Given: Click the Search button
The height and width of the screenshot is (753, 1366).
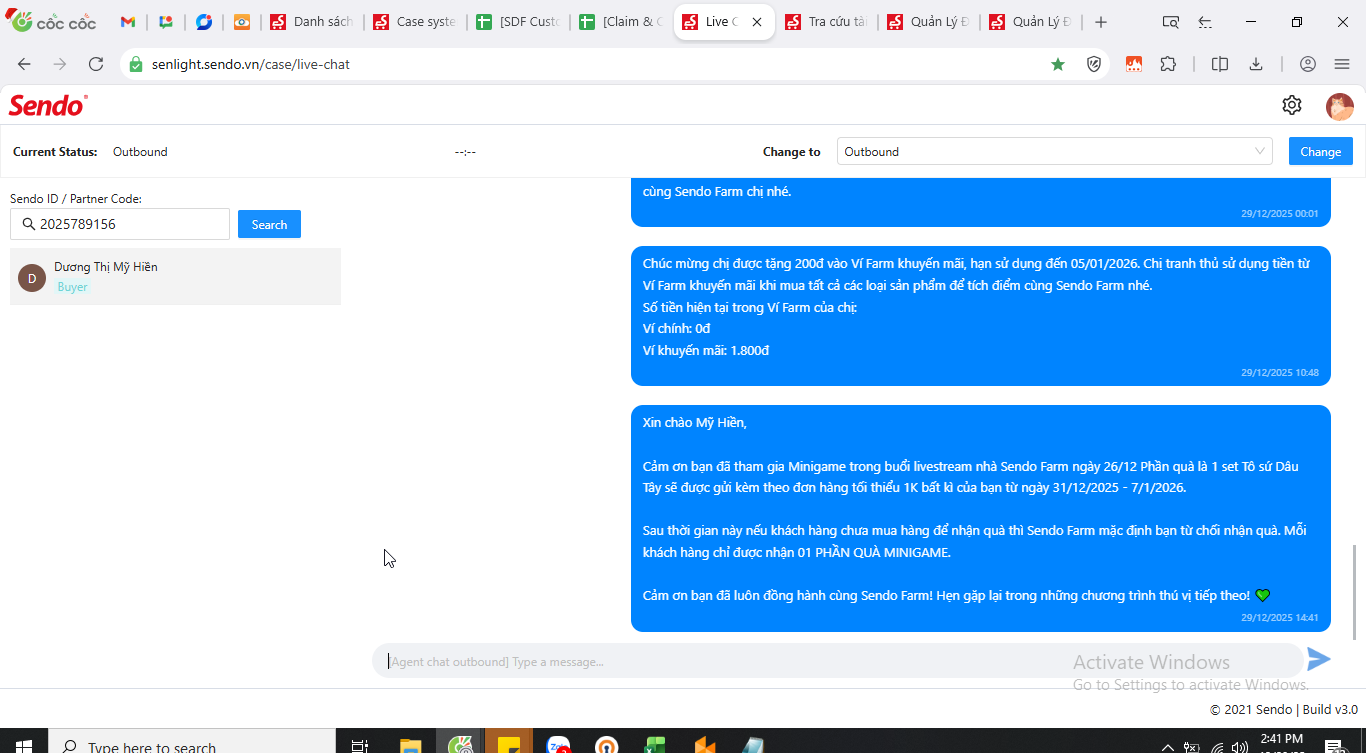Looking at the screenshot, I should [269, 224].
